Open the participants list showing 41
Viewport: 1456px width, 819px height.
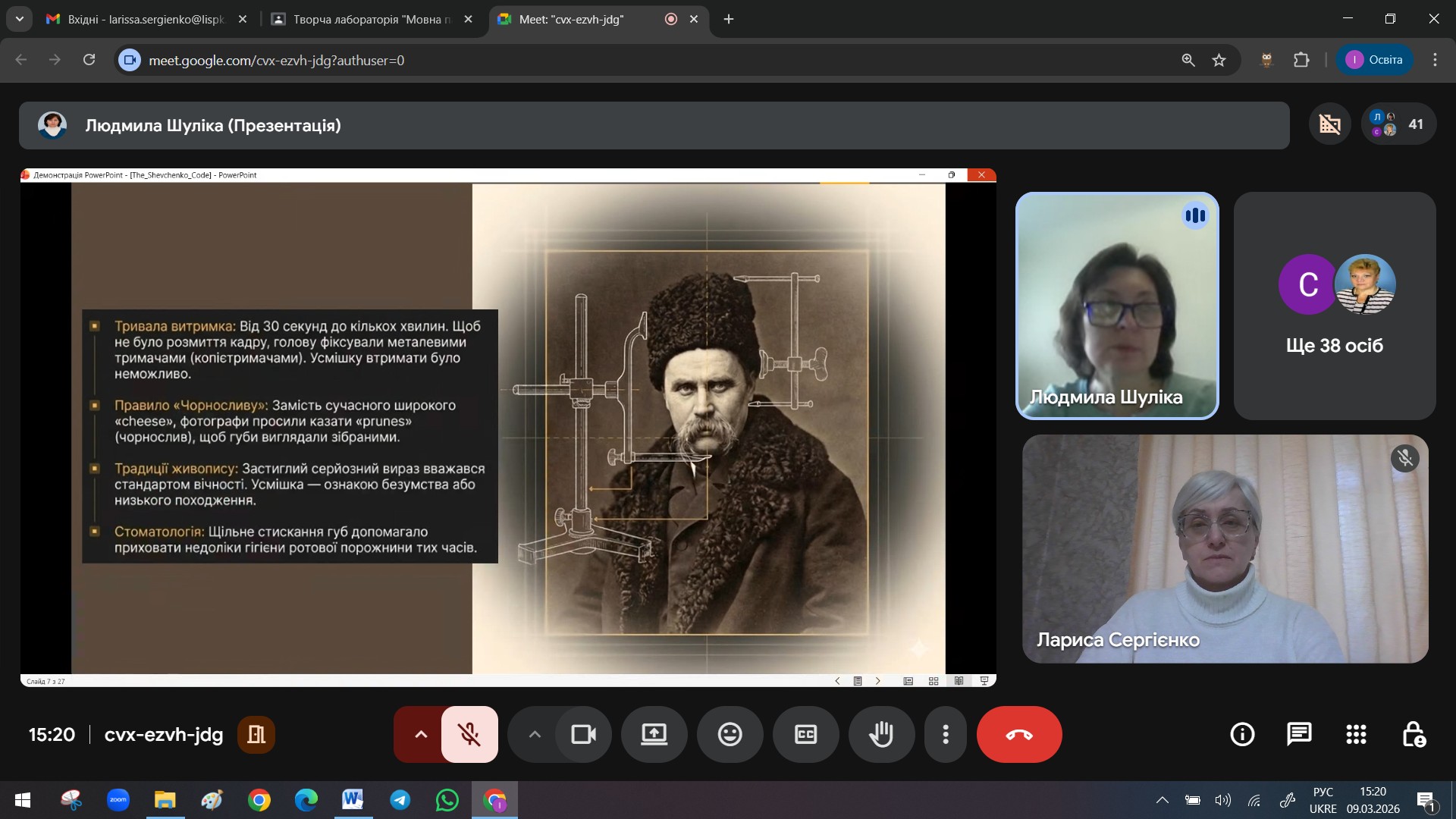click(x=1398, y=124)
